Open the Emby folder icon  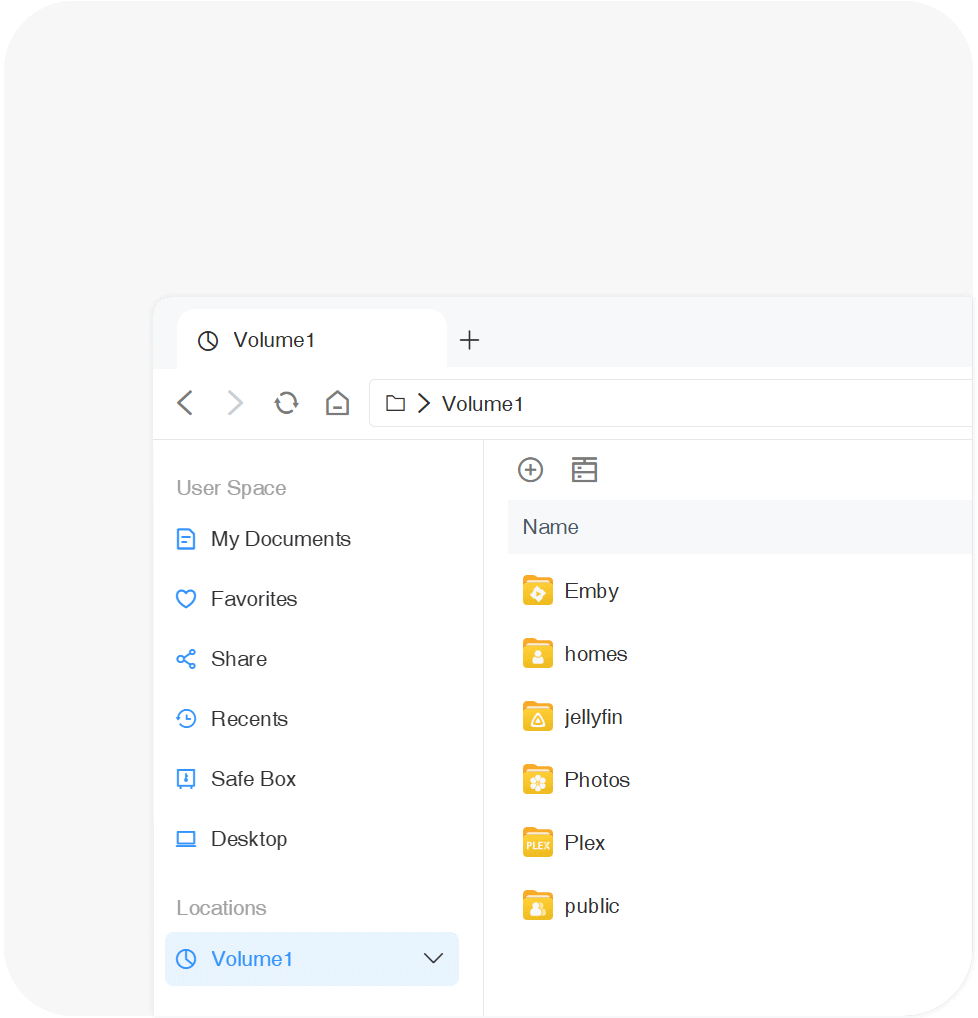(538, 591)
